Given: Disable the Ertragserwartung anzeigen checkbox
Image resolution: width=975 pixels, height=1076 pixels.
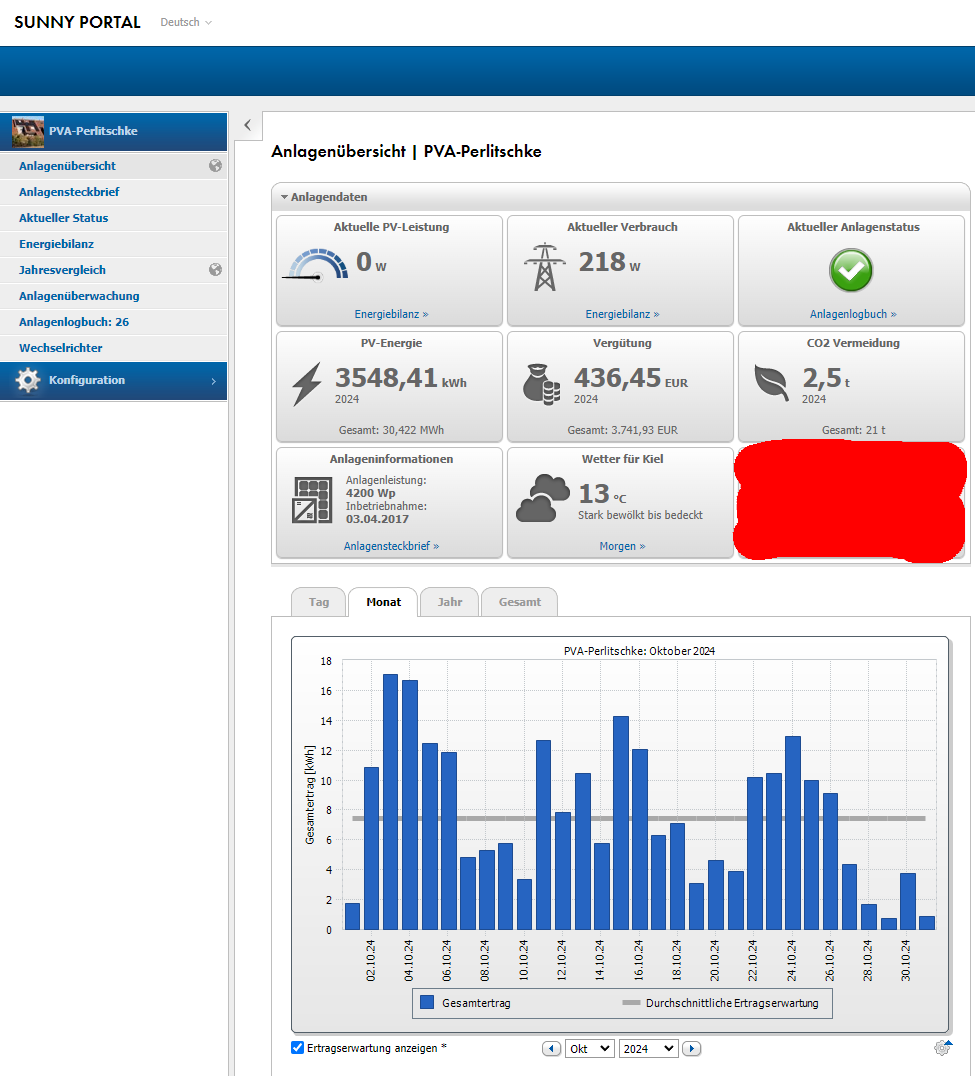Looking at the screenshot, I should 297,1048.
